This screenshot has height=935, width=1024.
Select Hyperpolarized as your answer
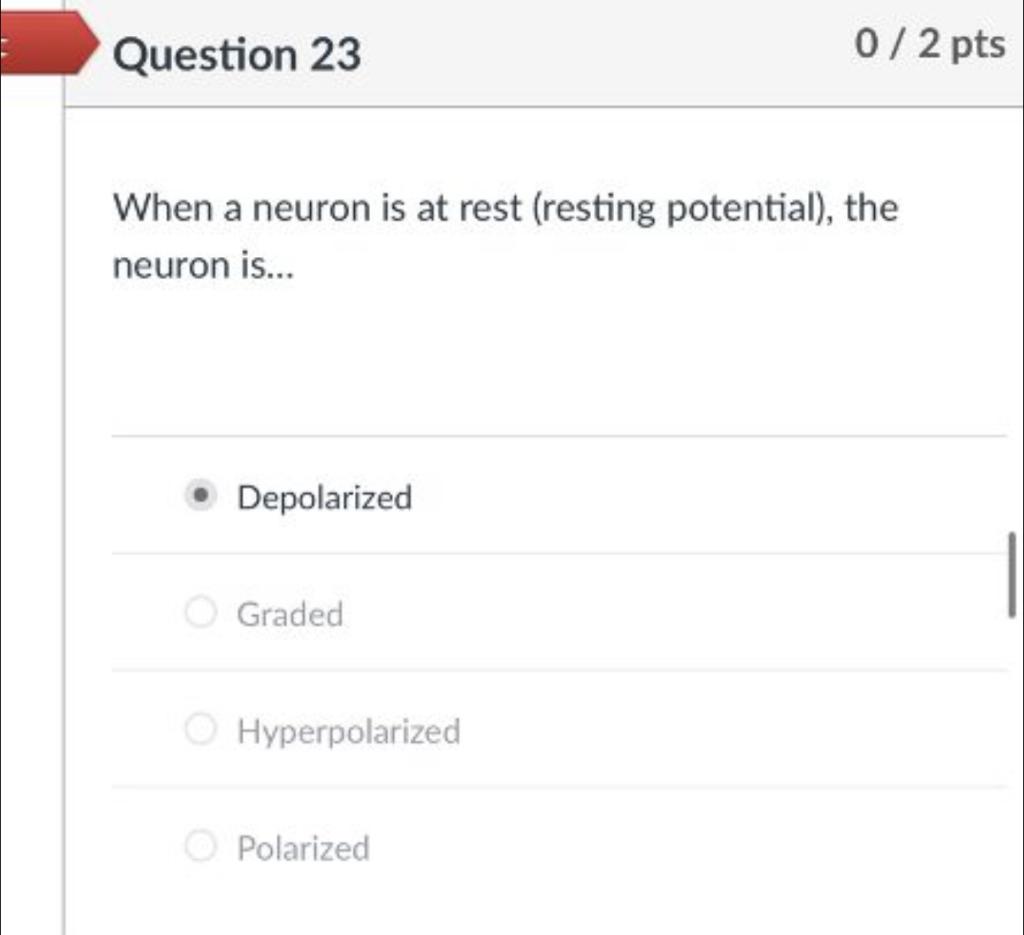pos(200,728)
